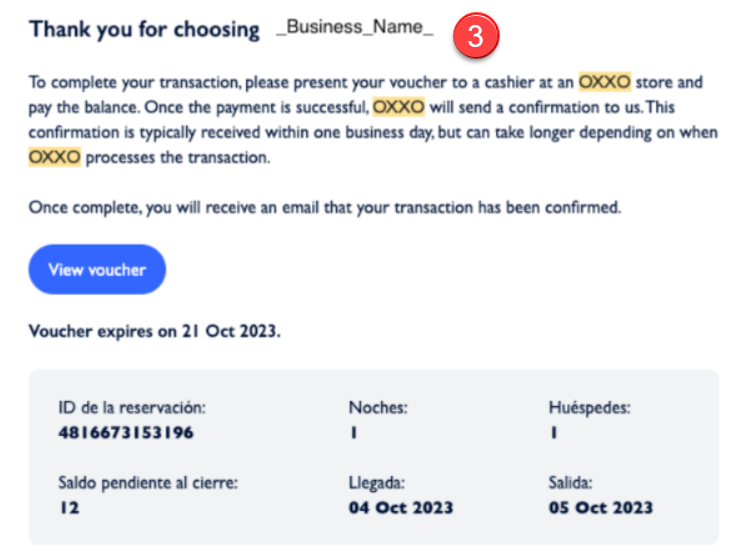Click the 'Llegada' label
The width and height of the screenshot is (737, 554).
[x=378, y=483]
